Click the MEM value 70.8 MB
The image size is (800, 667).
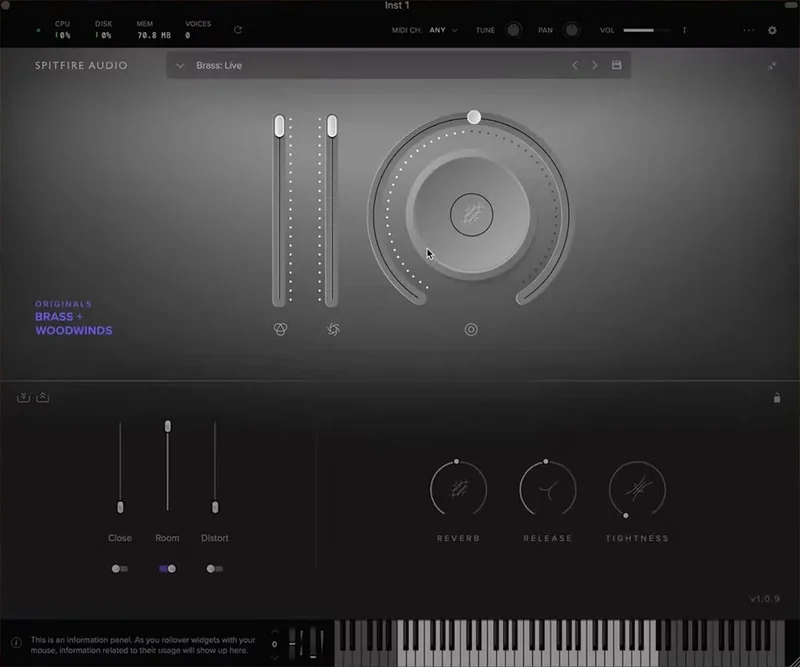[154, 35]
